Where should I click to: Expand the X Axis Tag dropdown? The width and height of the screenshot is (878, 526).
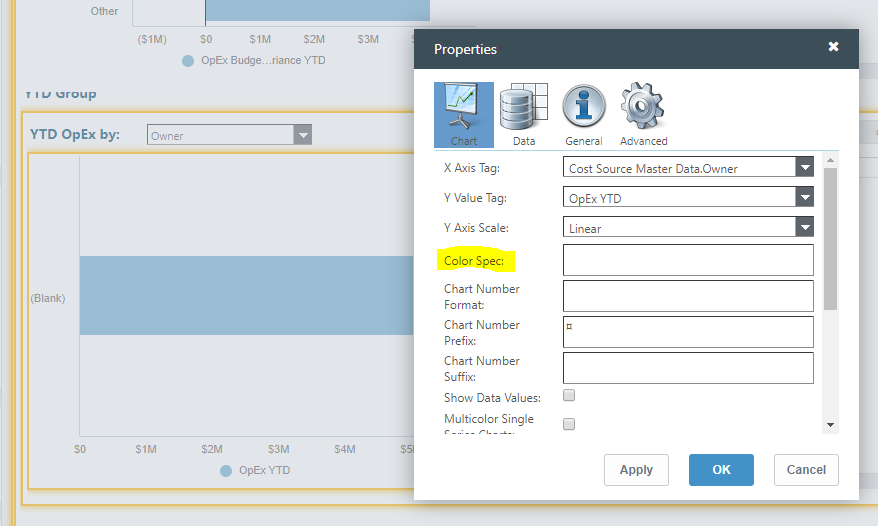[805, 167]
